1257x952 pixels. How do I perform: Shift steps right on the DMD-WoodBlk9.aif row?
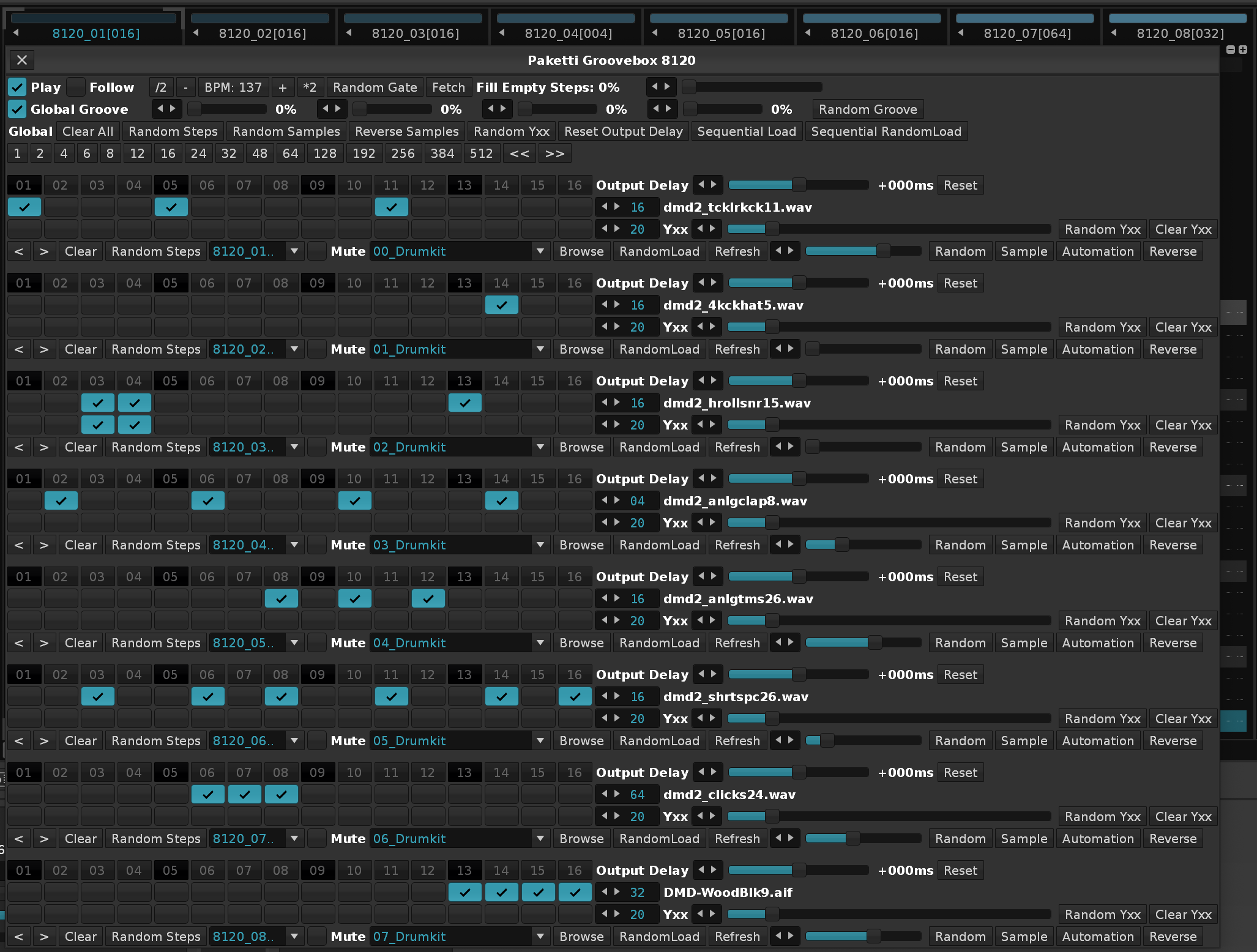pos(44,937)
